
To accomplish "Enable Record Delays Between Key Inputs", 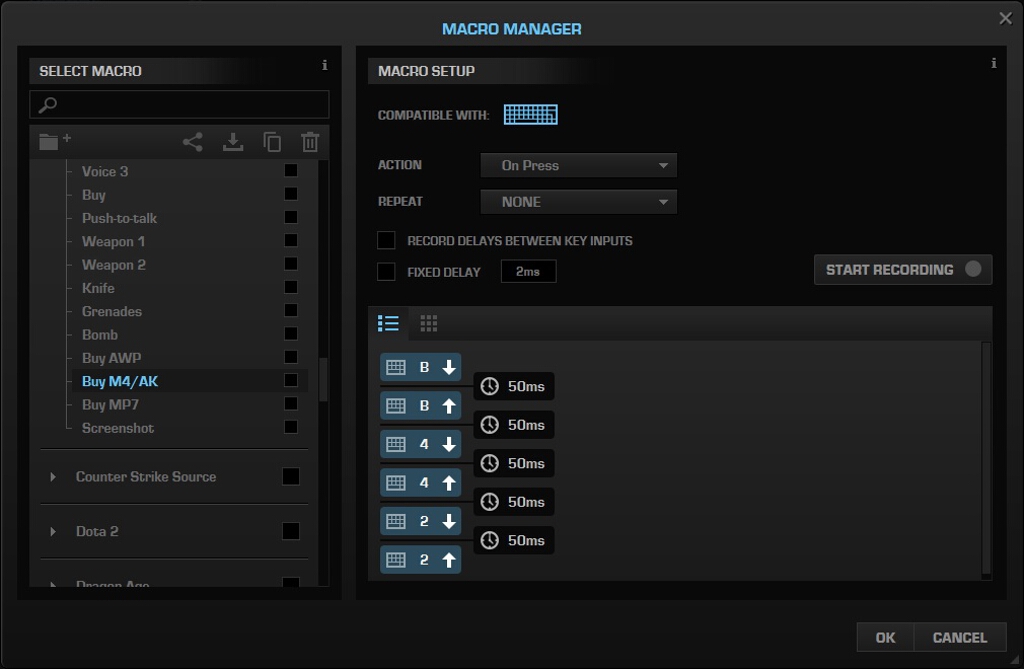I will coord(386,240).
